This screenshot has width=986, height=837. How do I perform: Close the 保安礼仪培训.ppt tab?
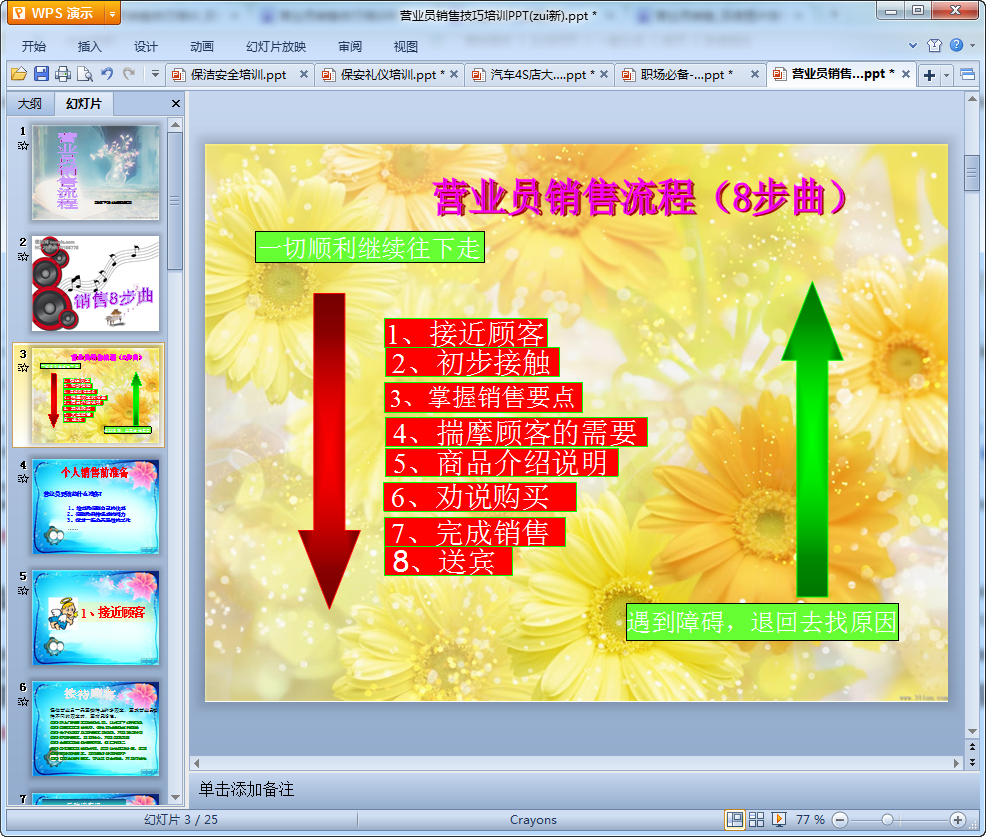pyautogui.click(x=454, y=74)
